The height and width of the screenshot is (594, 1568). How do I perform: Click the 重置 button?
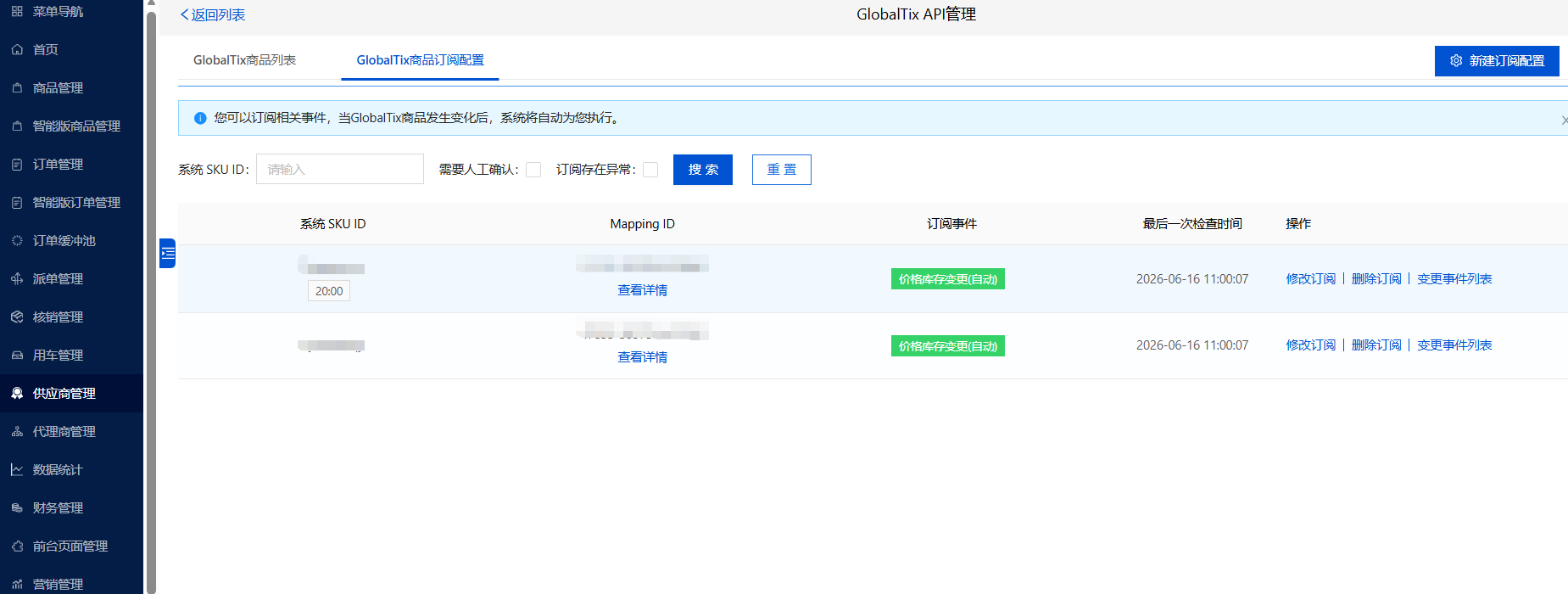pos(782,170)
